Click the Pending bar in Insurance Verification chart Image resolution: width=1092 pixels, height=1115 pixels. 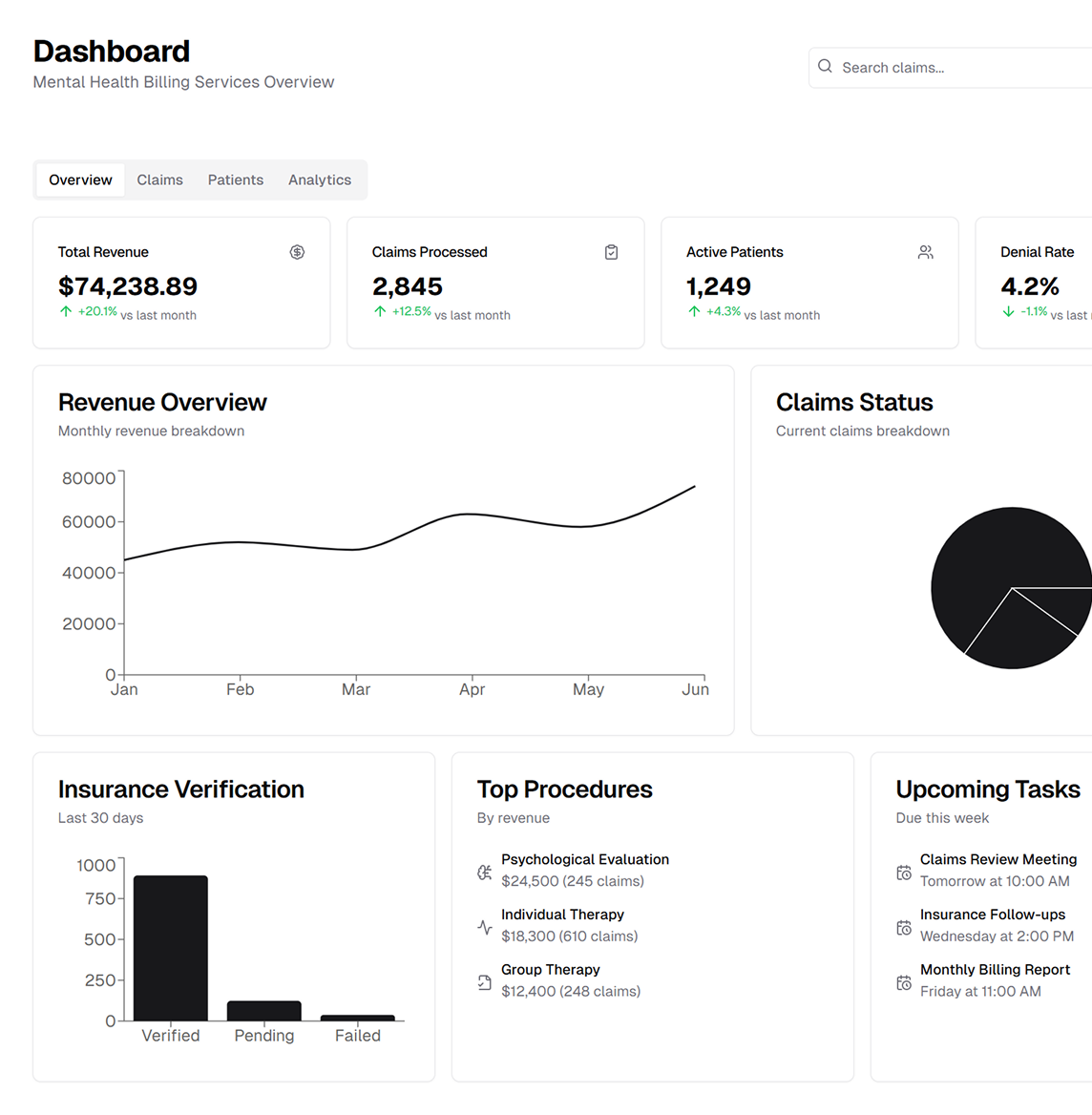point(264,1011)
